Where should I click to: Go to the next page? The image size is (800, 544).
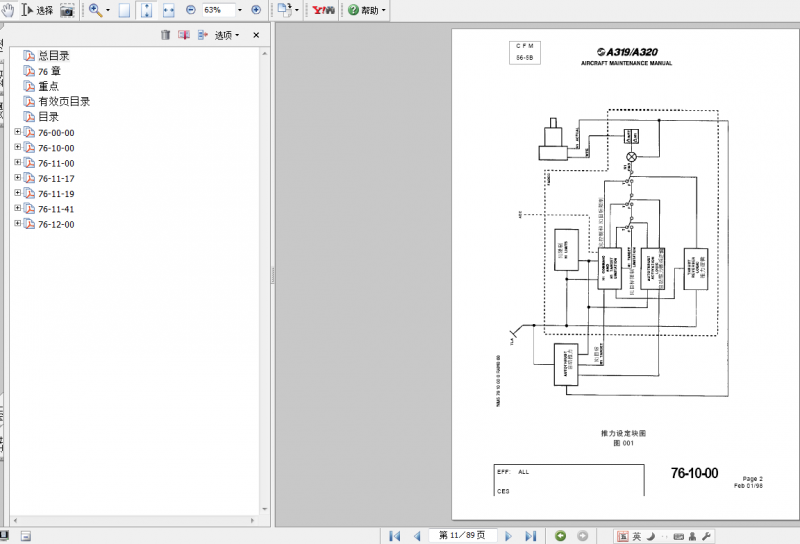508,536
